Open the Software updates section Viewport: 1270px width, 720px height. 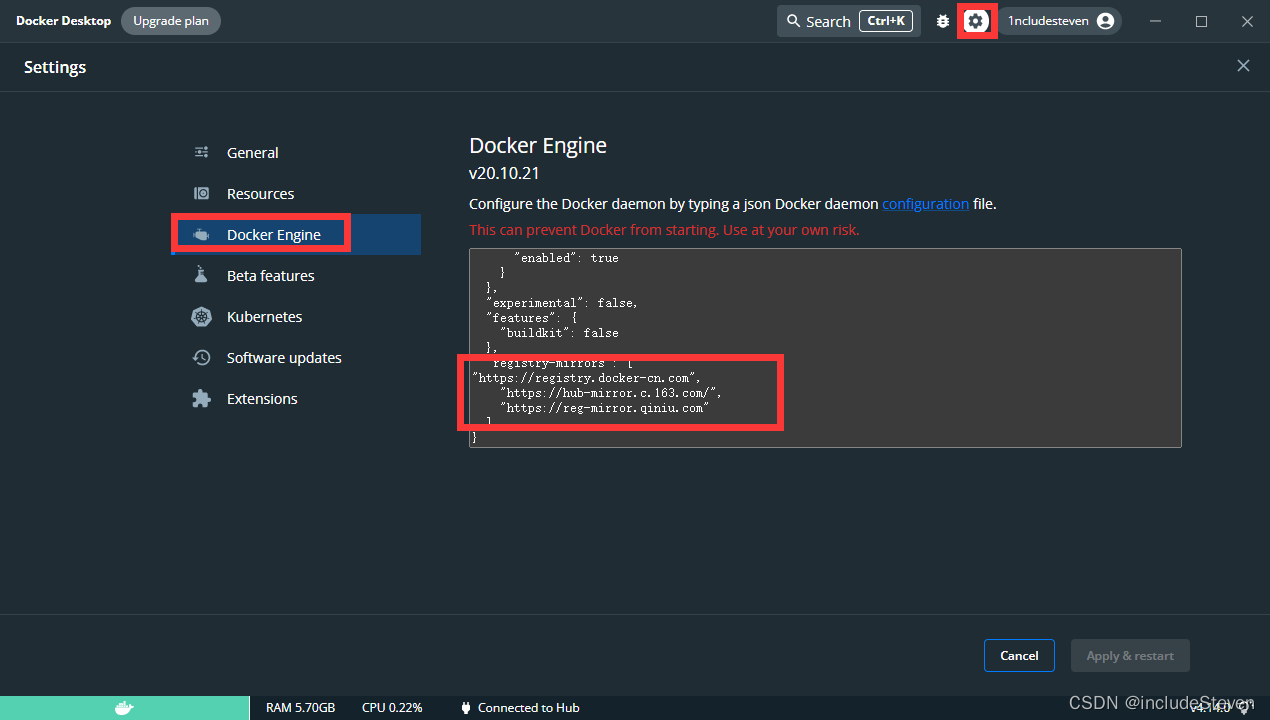(x=296, y=358)
